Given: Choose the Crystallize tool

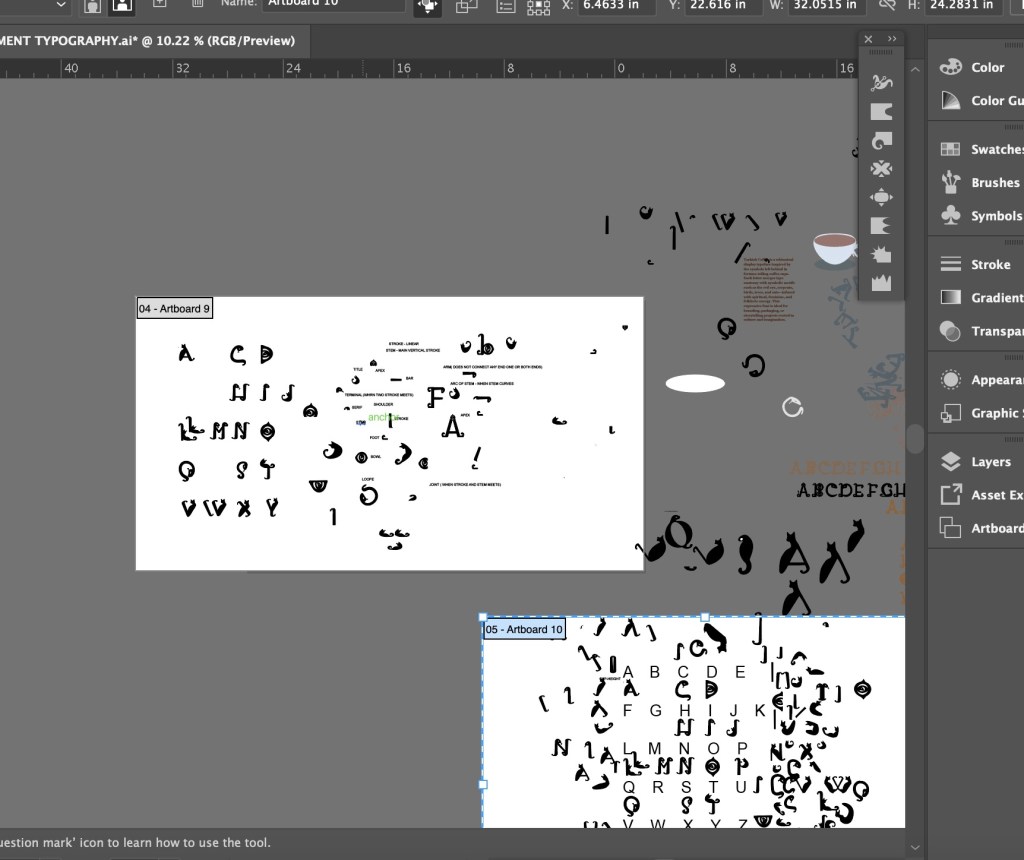Looking at the screenshot, I should (881, 255).
